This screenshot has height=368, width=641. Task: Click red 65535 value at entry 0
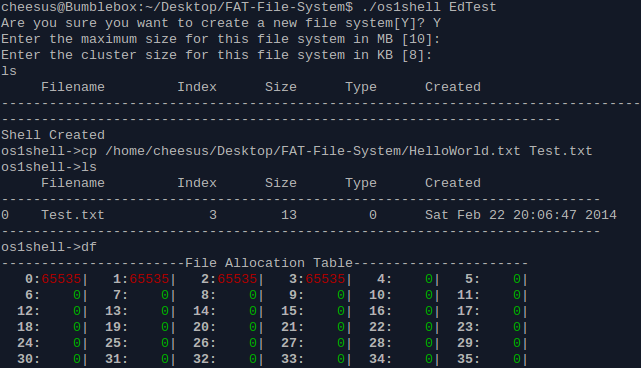(61, 279)
